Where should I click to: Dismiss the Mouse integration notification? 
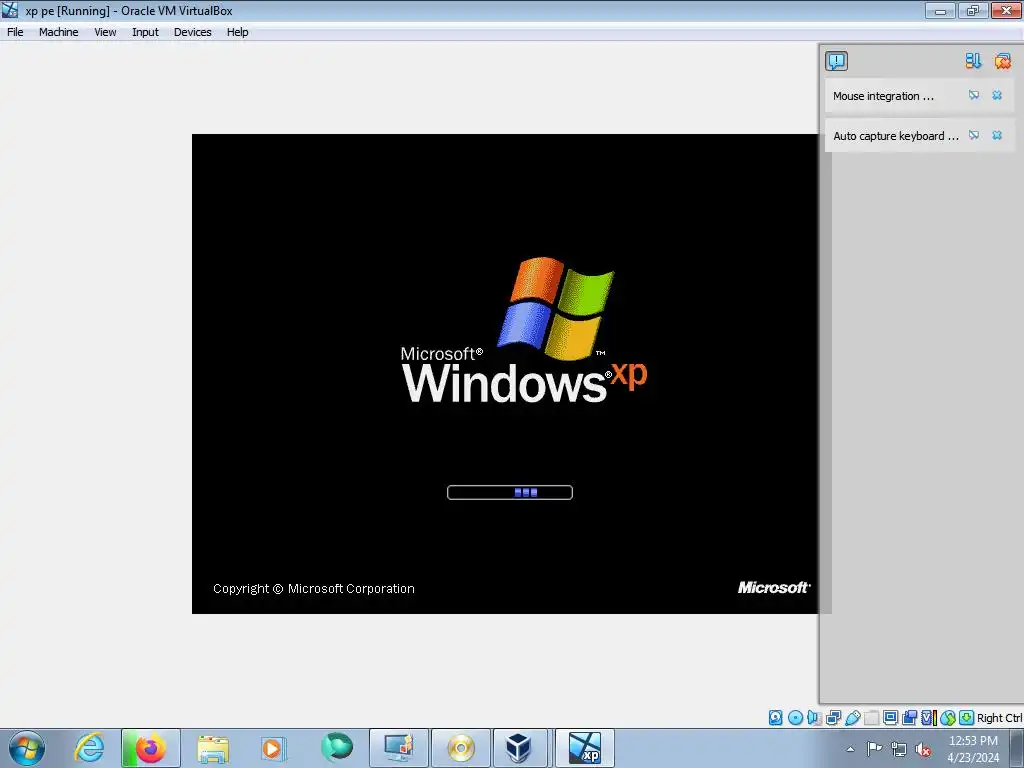coord(997,95)
